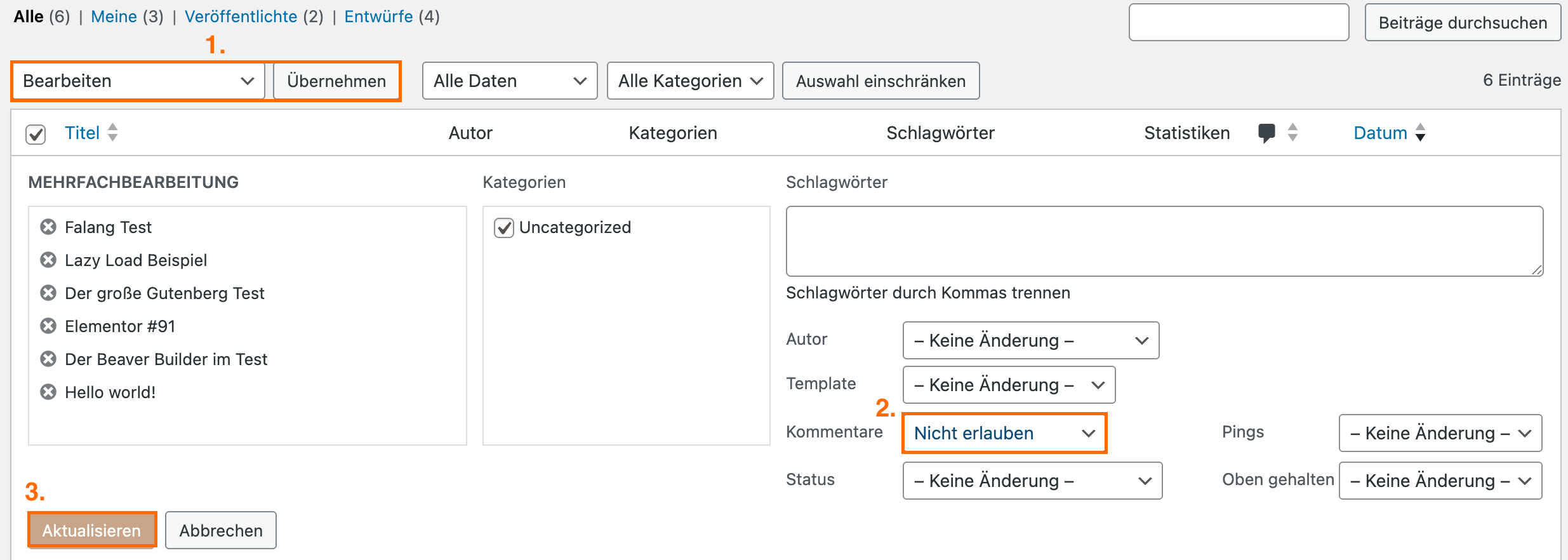
Task: Click the Aktualisieren button
Action: tap(92, 530)
